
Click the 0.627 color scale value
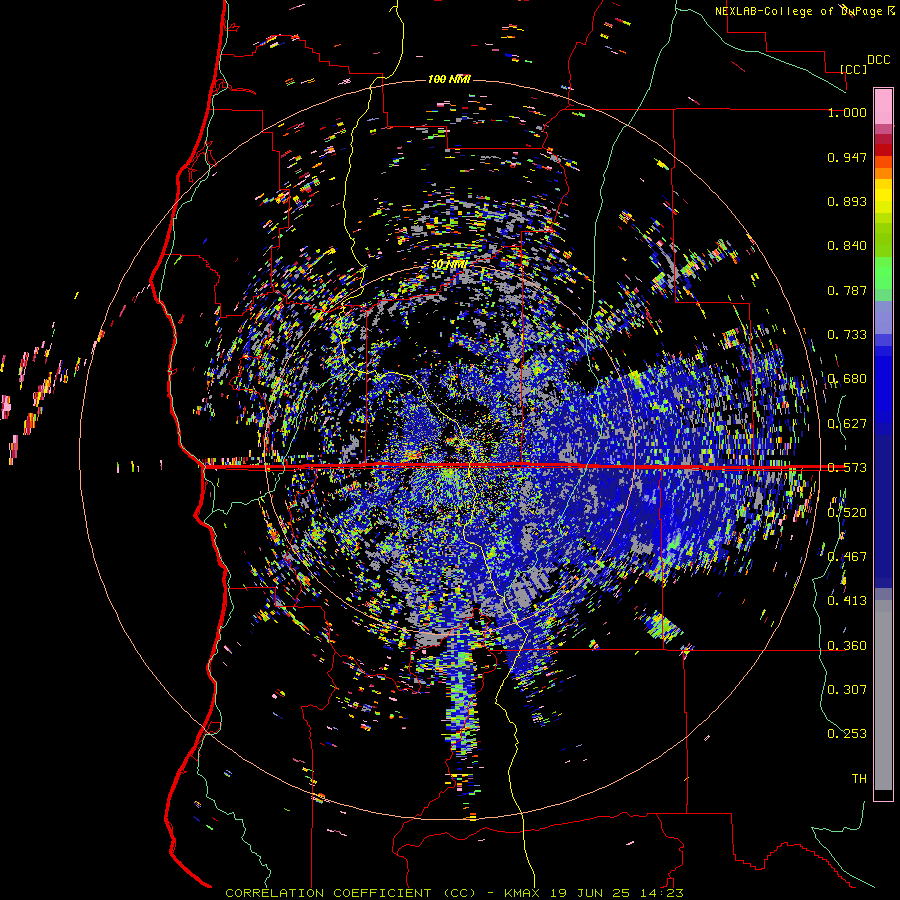[847, 424]
